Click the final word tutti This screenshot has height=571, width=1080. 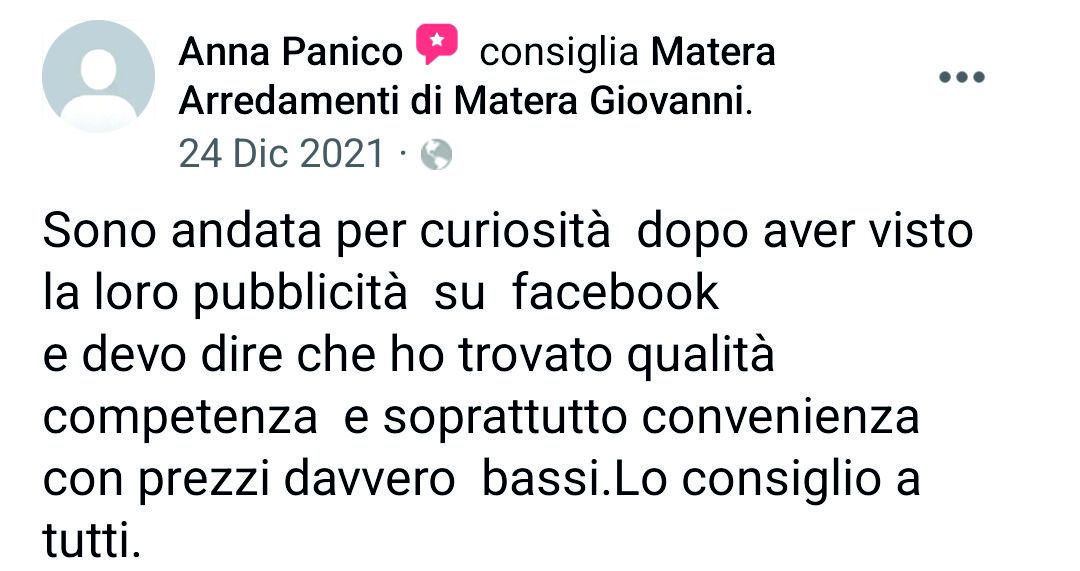[92, 539]
